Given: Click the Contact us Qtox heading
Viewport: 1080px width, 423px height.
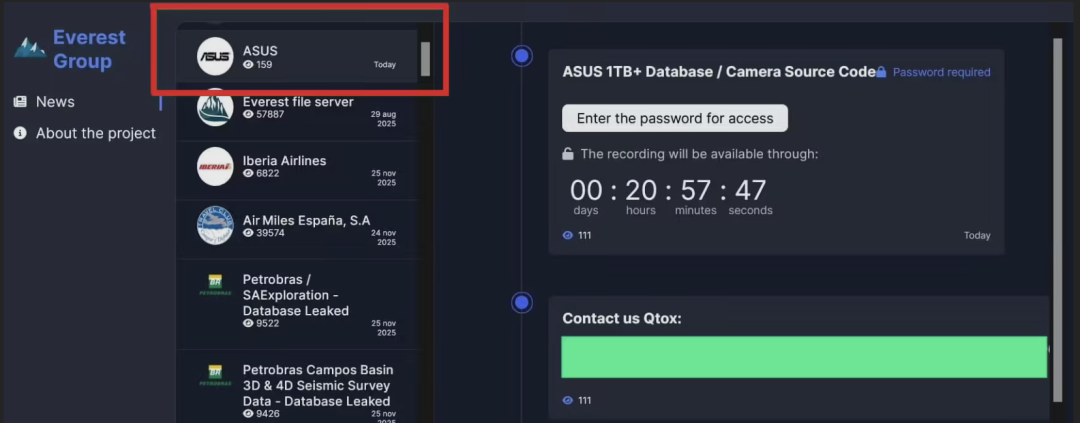Looking at the screenshot, I should (x=622, y=318).
